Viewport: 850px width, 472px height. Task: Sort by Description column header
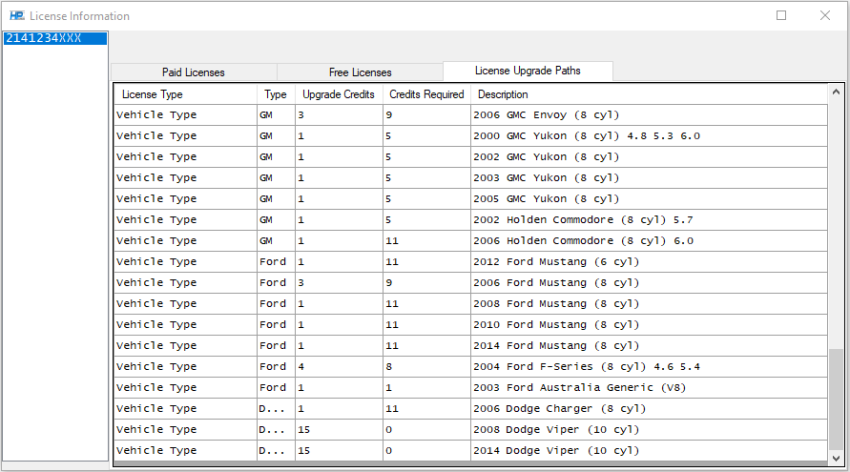pyautogui.click(x=649, y=94)
